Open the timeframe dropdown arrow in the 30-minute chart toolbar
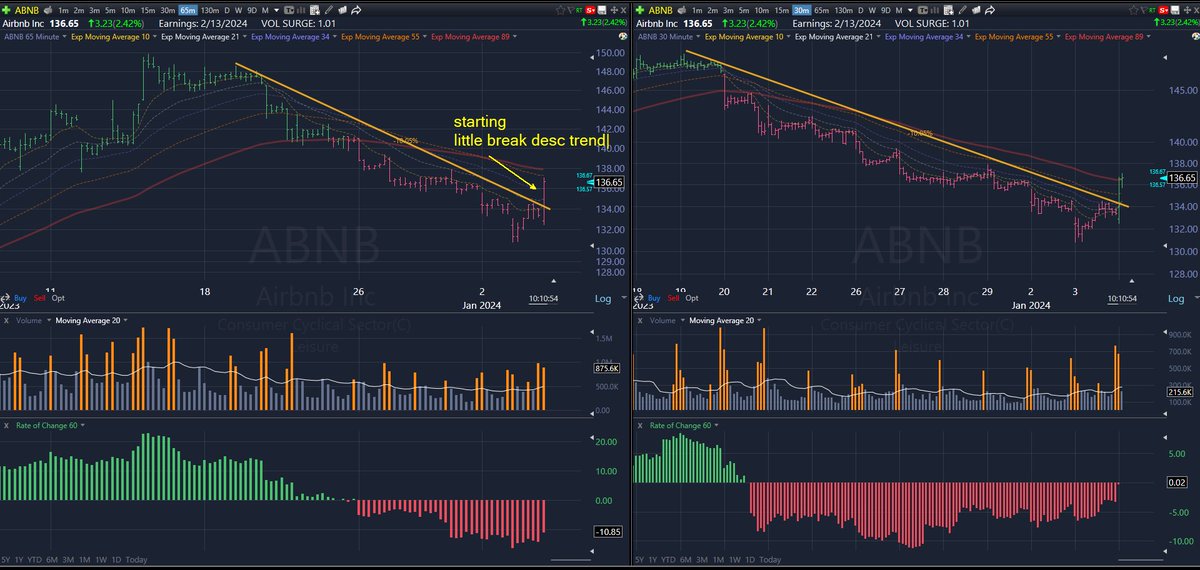 [910, 10]
